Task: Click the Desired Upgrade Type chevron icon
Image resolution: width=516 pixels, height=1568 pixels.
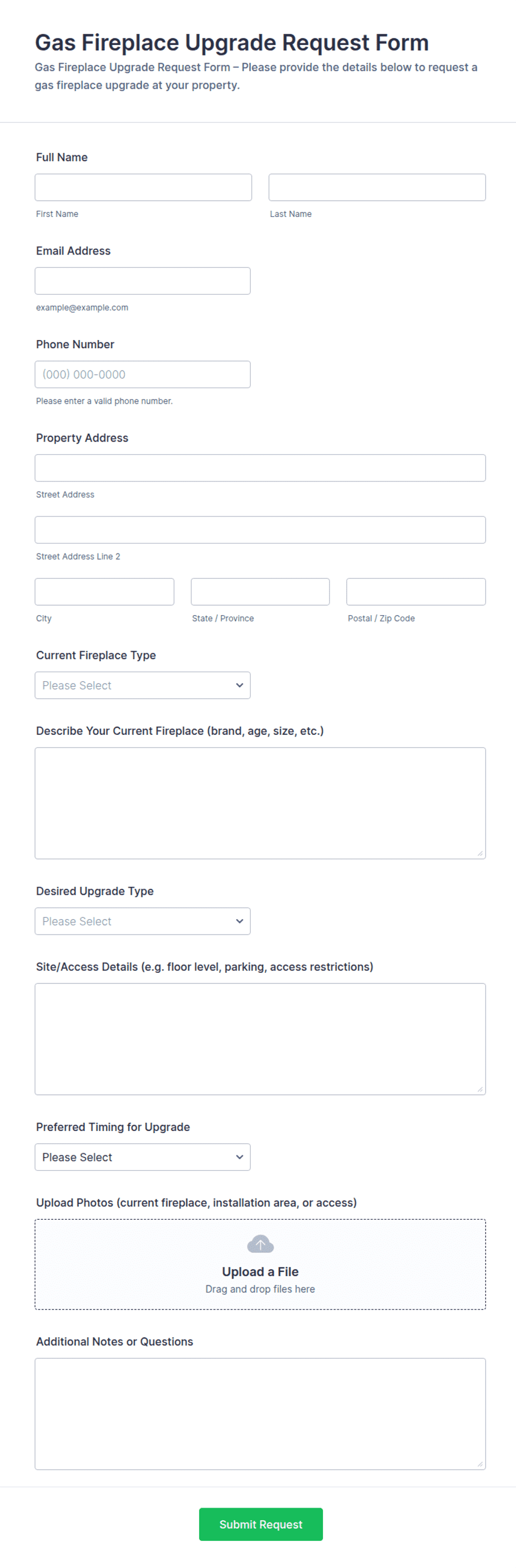Action: point(240,920)
